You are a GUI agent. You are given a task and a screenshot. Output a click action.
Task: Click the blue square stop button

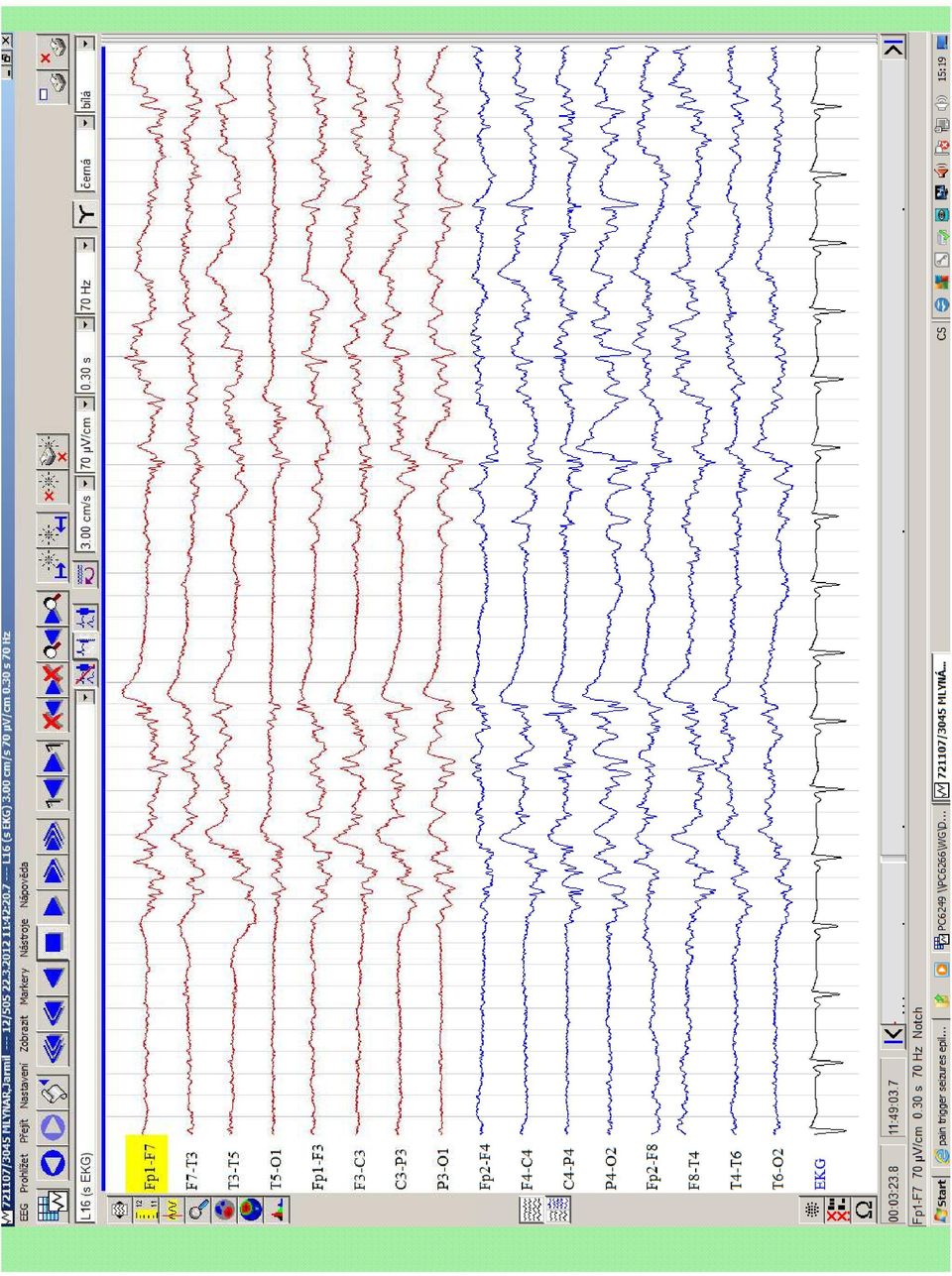(x=53, y=942)
